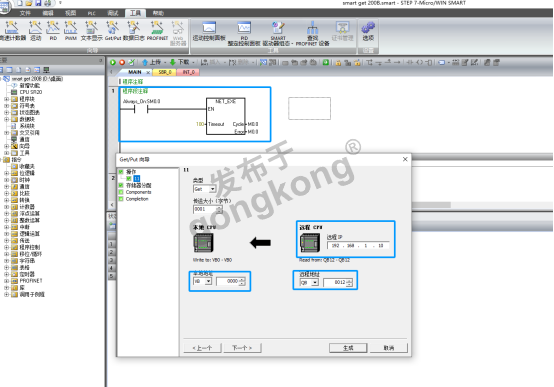Launch the Get/Put wizard from ribbon
554x387 pixels.
pyautogui.click(x=113, y=31)
